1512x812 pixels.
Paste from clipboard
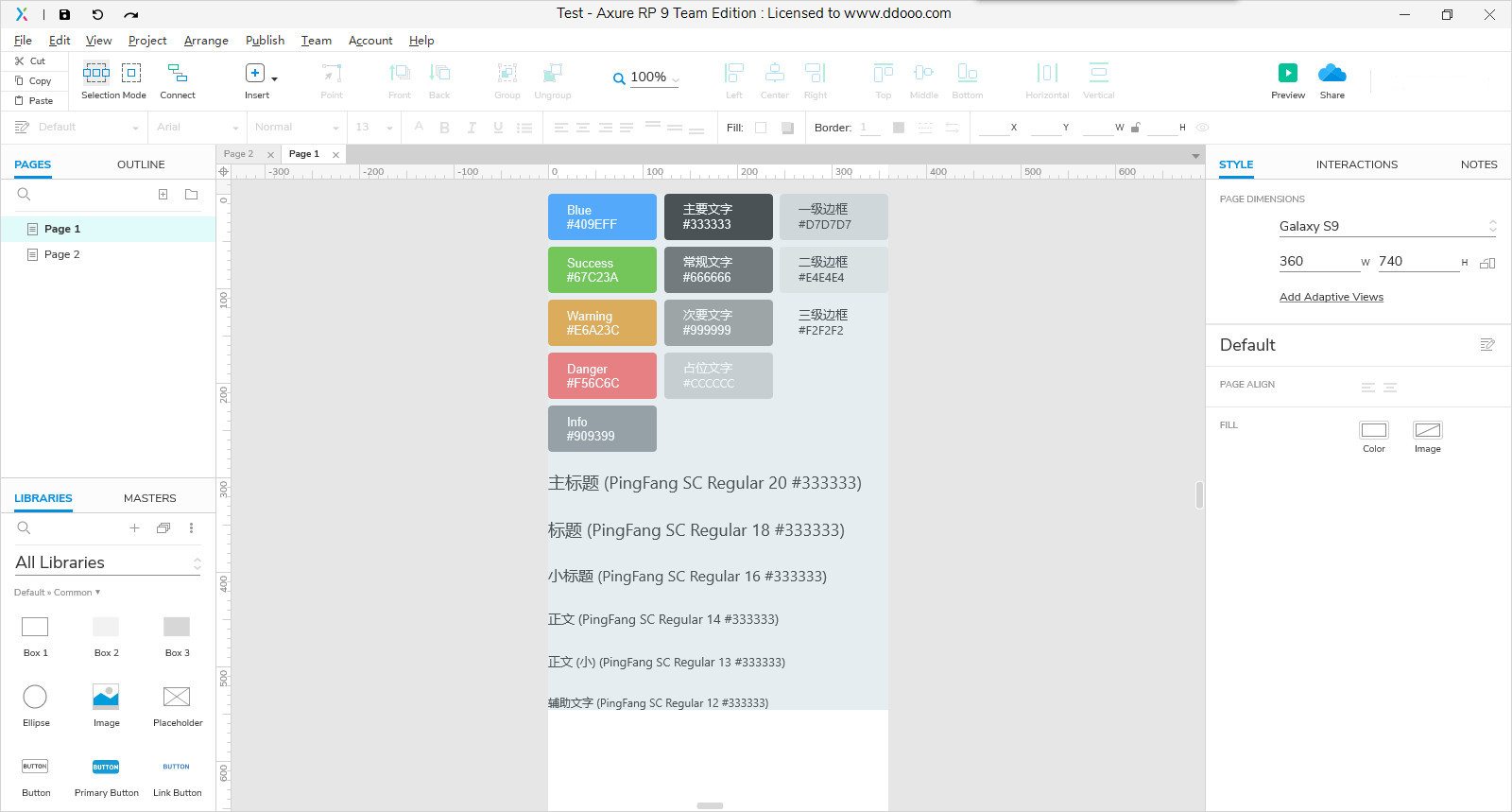tap(34, 100)
